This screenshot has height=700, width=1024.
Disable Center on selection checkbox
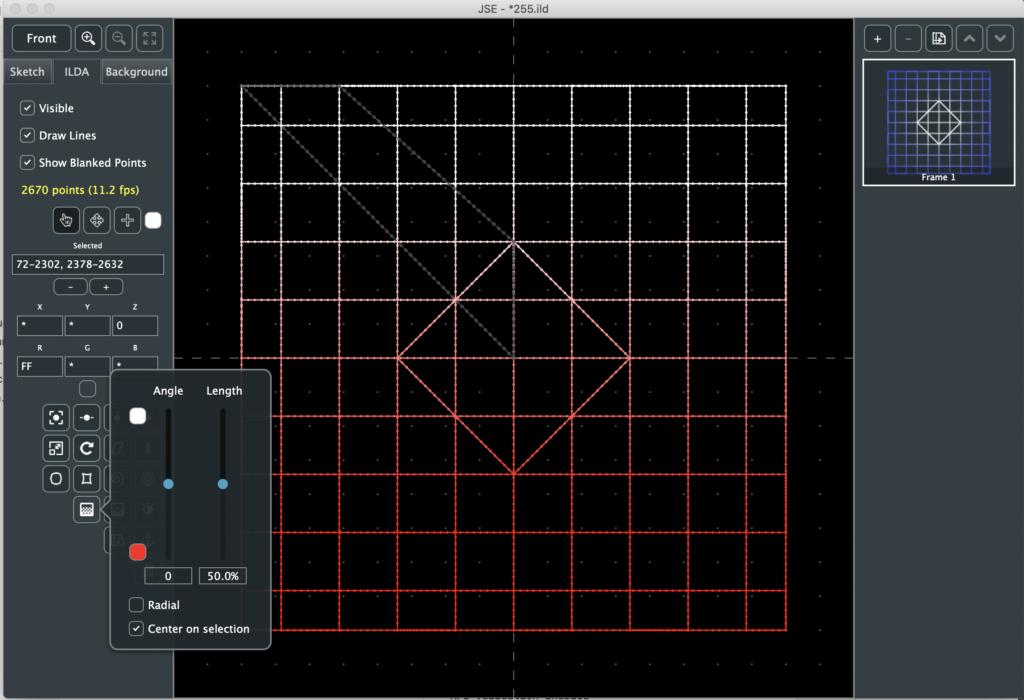coord(136,629)
